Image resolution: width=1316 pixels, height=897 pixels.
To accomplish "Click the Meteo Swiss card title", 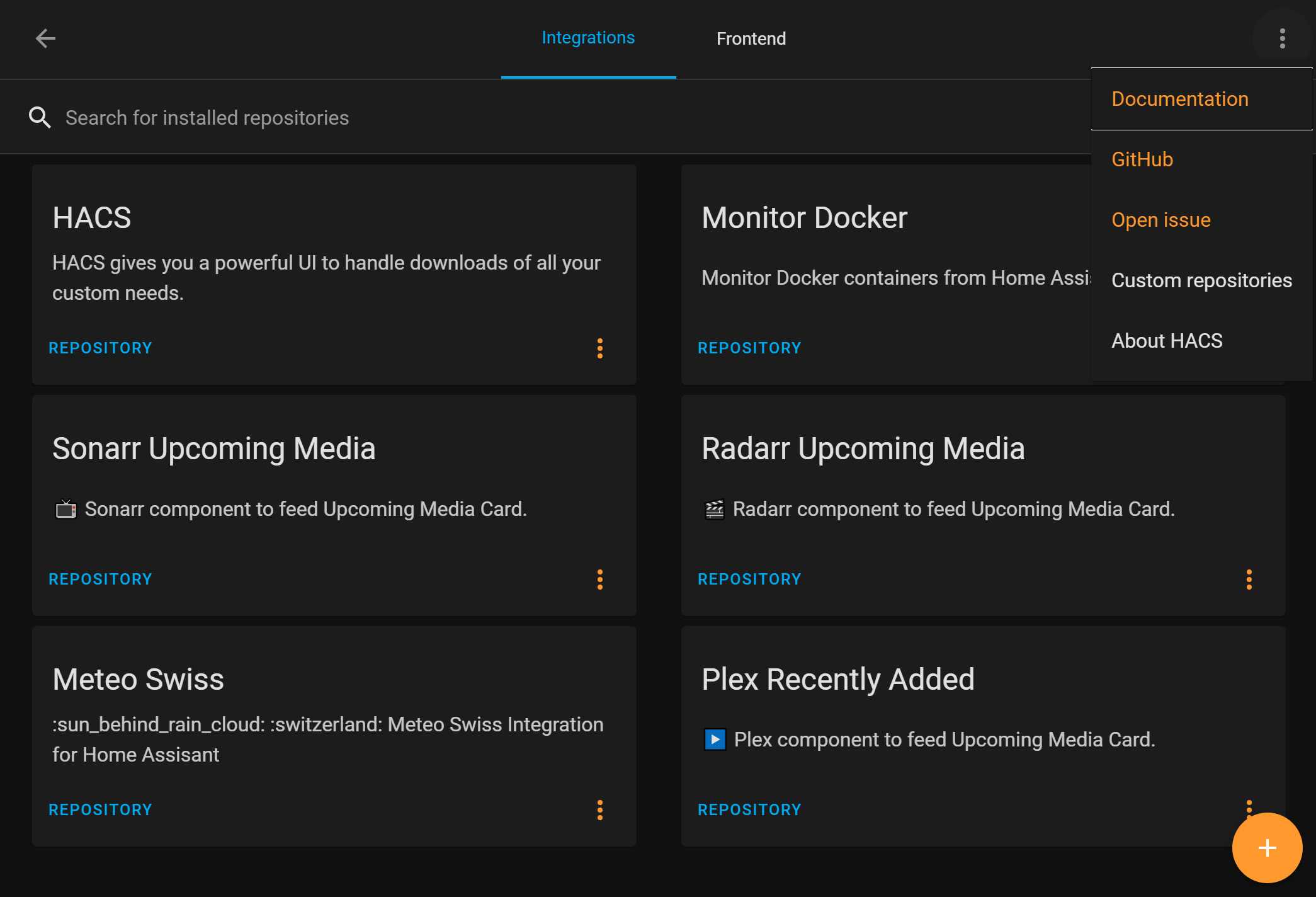I will coord(139,680).
